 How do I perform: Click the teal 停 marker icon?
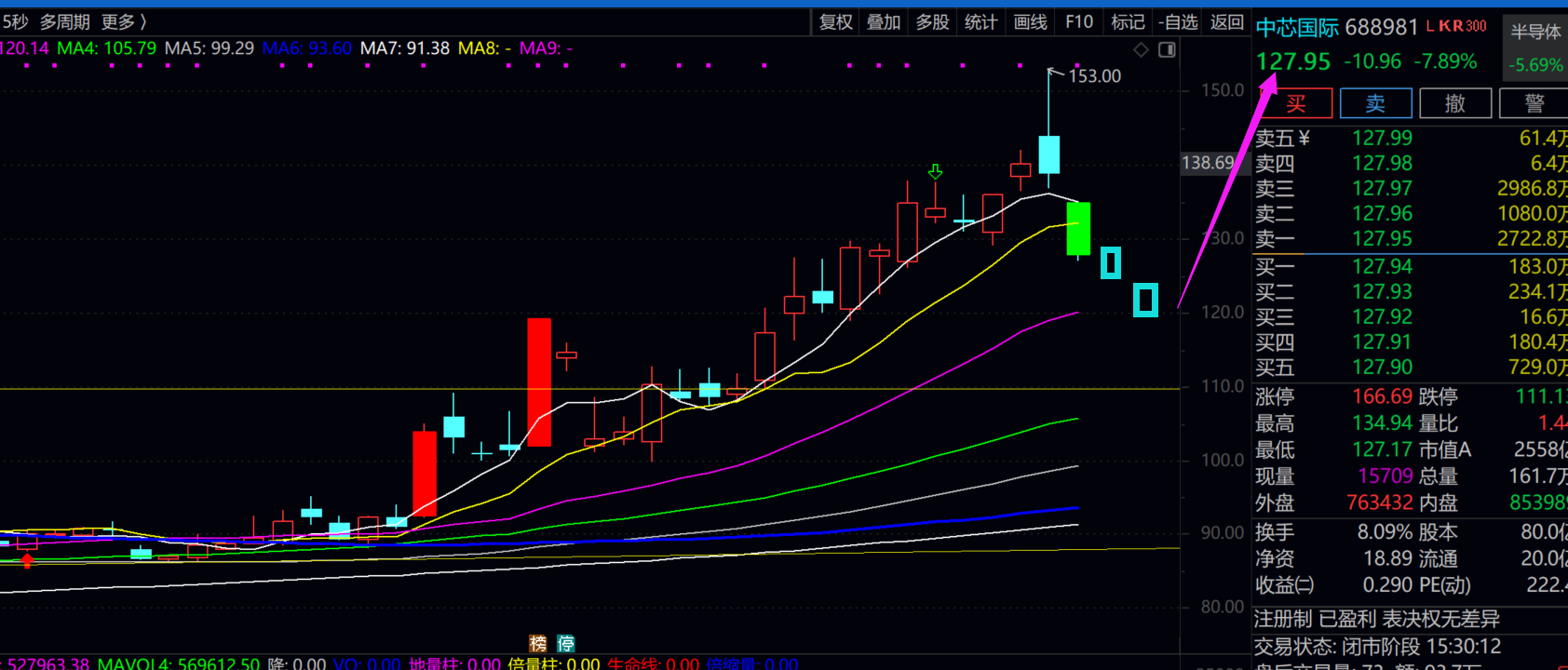[x=566, y=643]
